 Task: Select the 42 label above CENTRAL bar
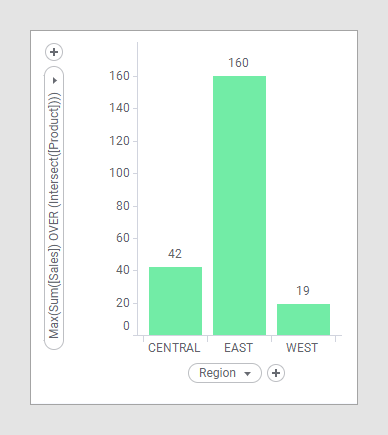tap(175, 254)
